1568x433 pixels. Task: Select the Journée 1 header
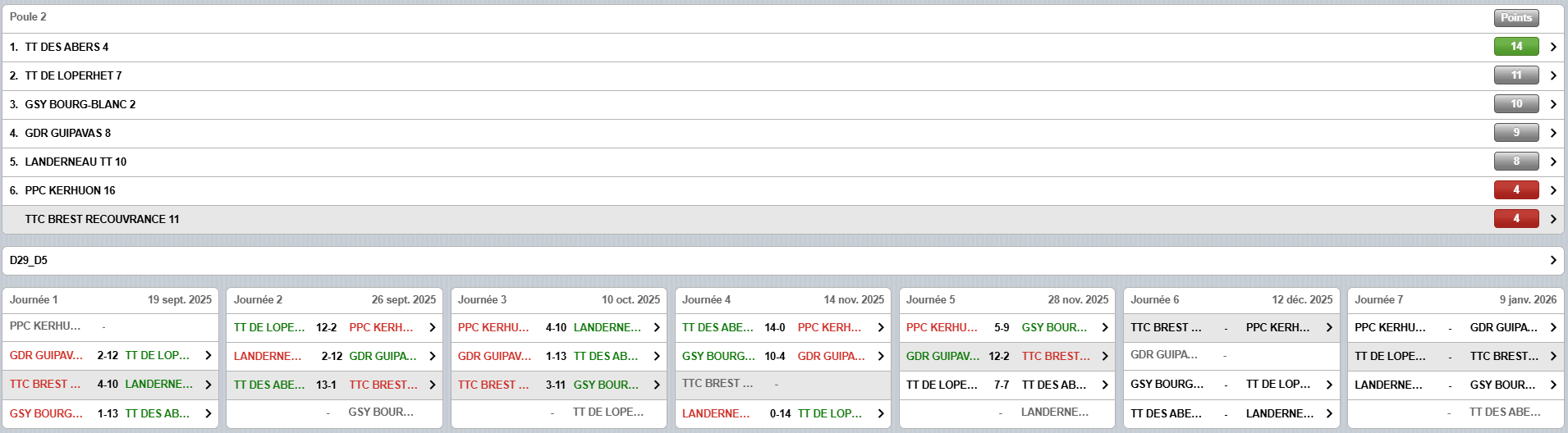click(x=34, y=299)
